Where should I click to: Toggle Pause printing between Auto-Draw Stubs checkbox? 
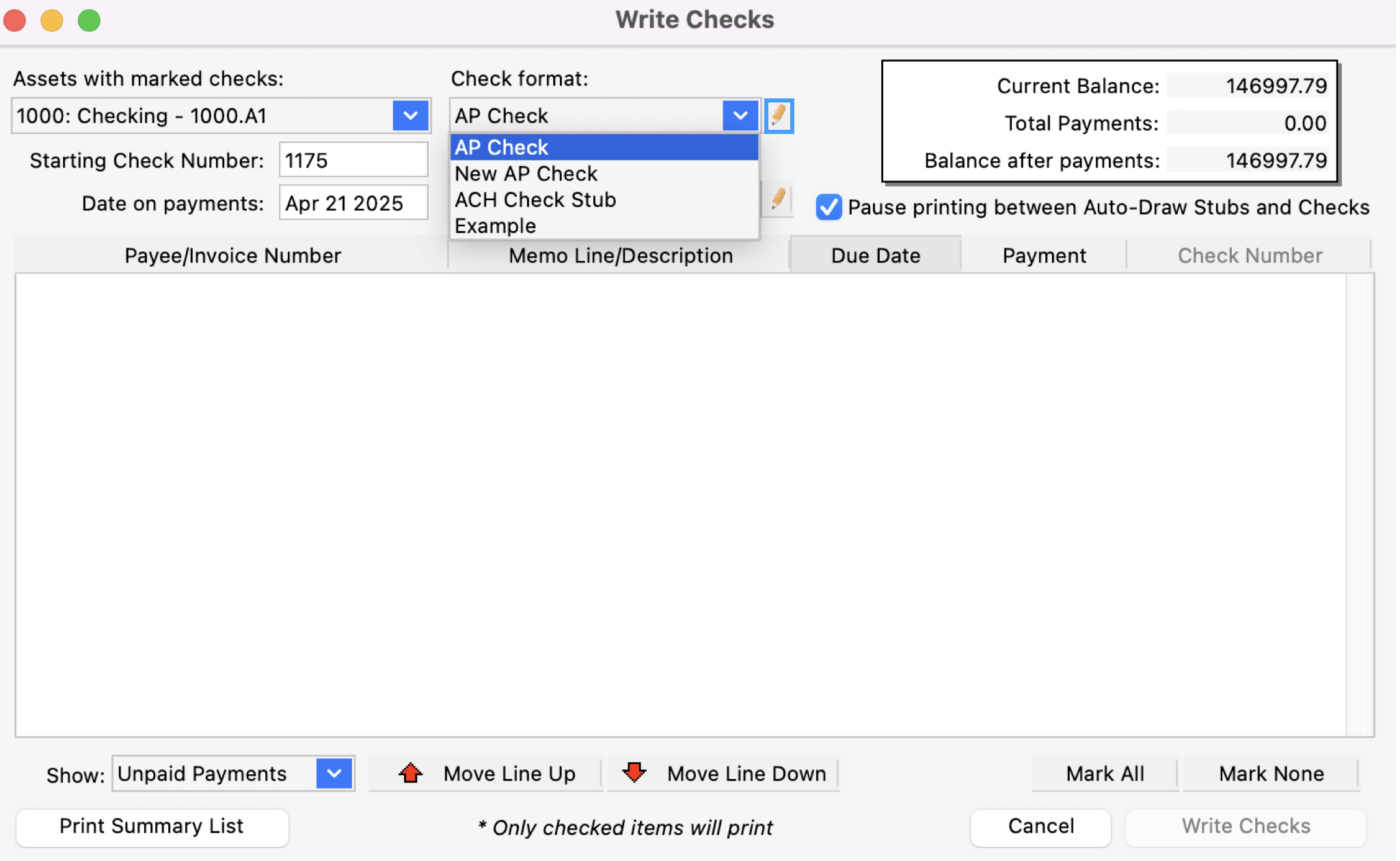[829, 206]
